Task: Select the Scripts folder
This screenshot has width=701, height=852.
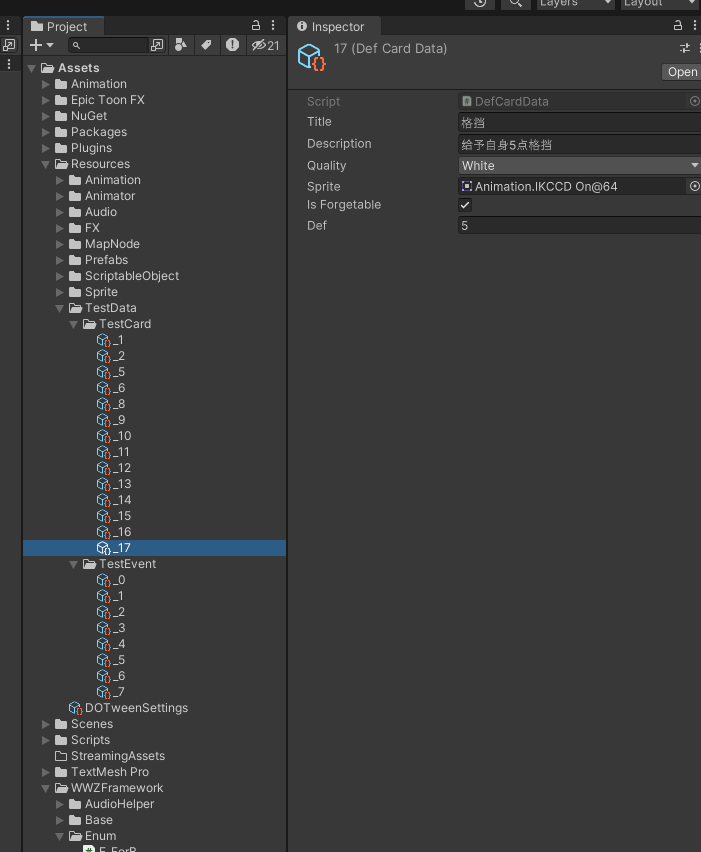Action: [x=83, y=740]
